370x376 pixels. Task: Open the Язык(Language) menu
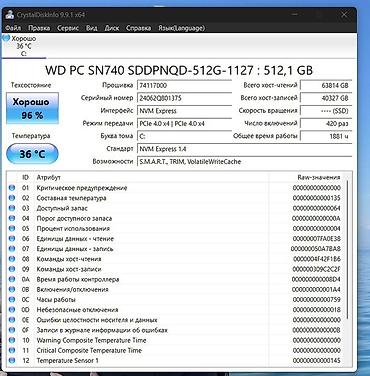(181, 28)
